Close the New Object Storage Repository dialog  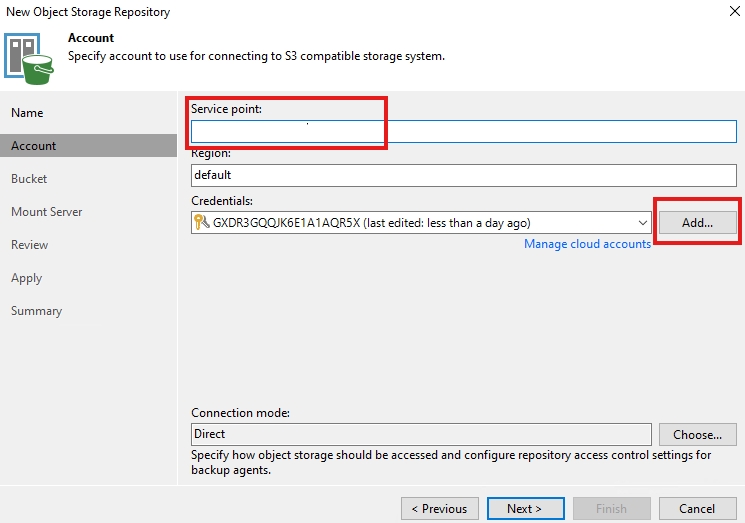pyautogui.click(x=723, y=12)
